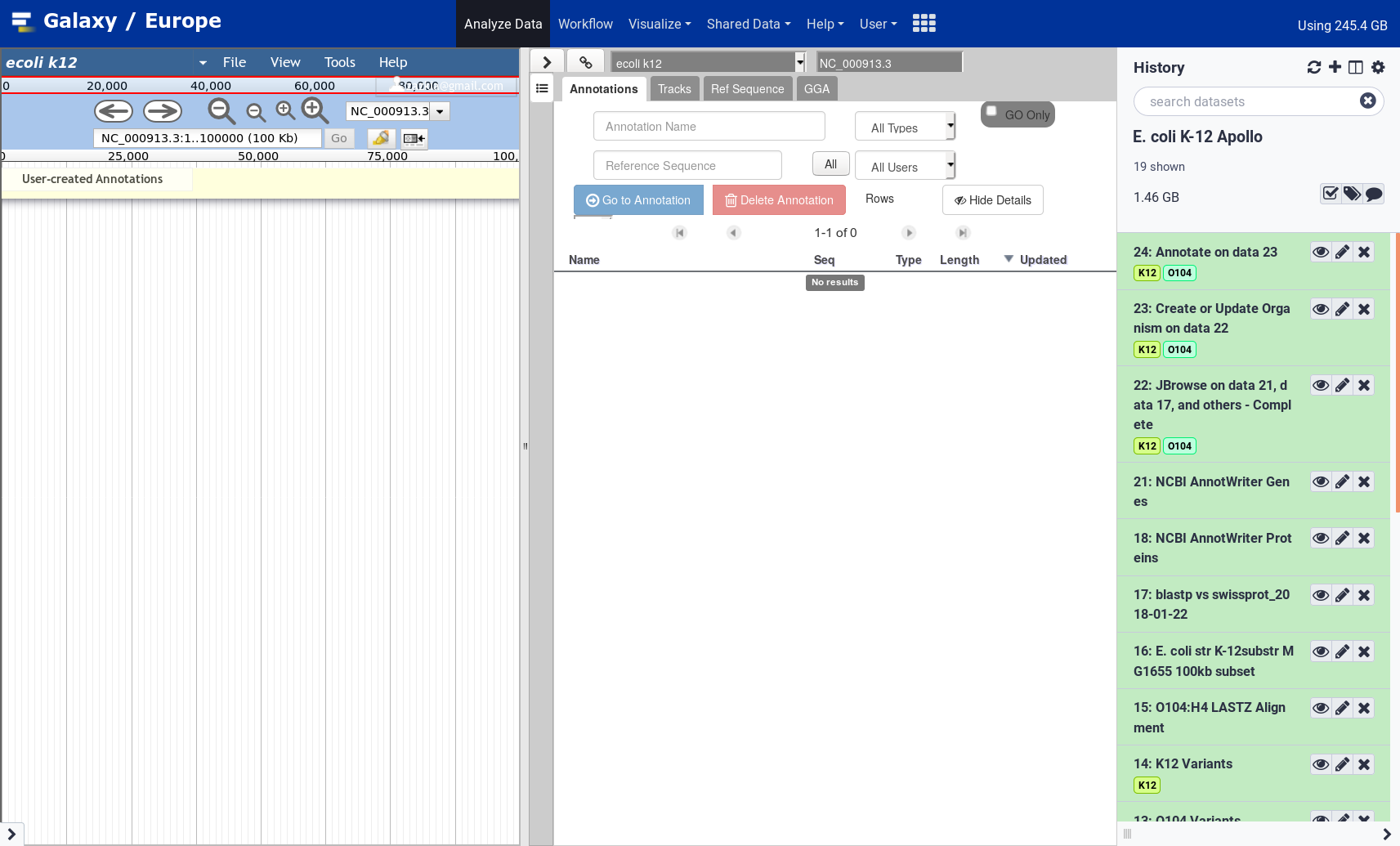
Task: Clear the search datasets field
Action: (1367, 101)
